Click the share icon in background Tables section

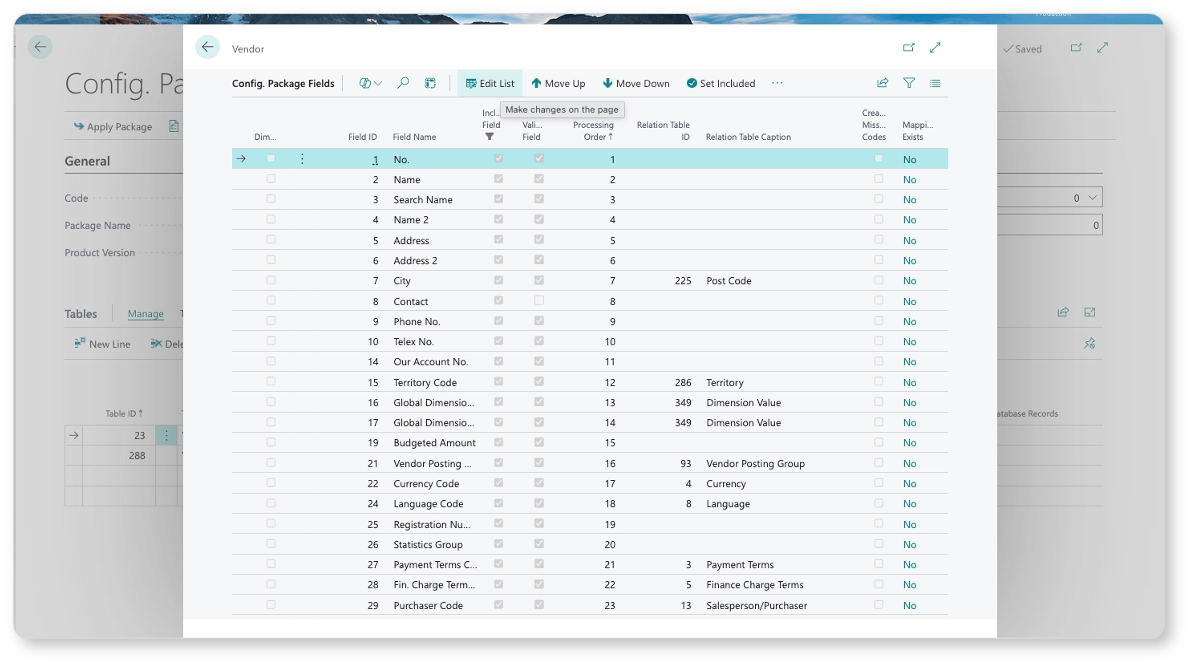[1063, 312]
